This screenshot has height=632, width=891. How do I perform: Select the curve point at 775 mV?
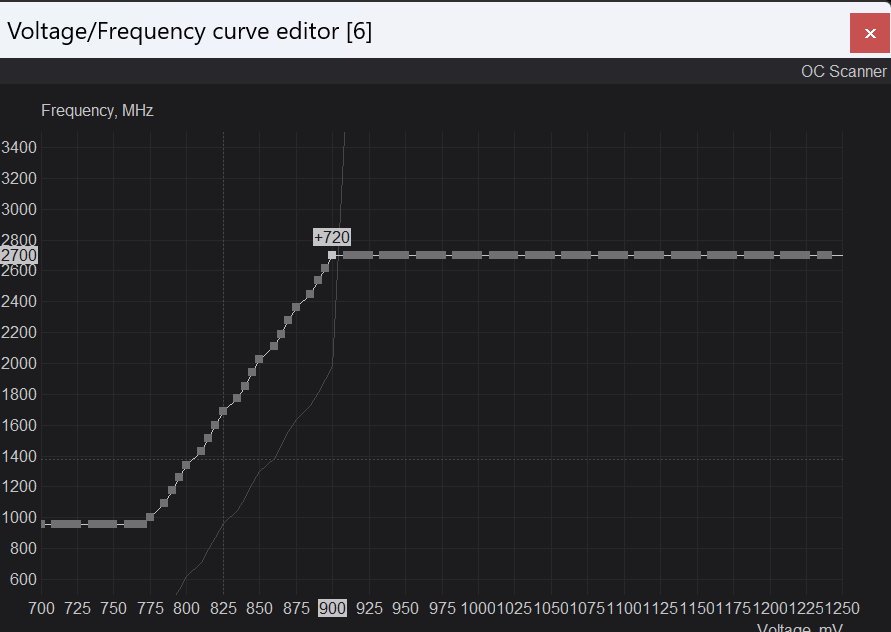(150, 517)
